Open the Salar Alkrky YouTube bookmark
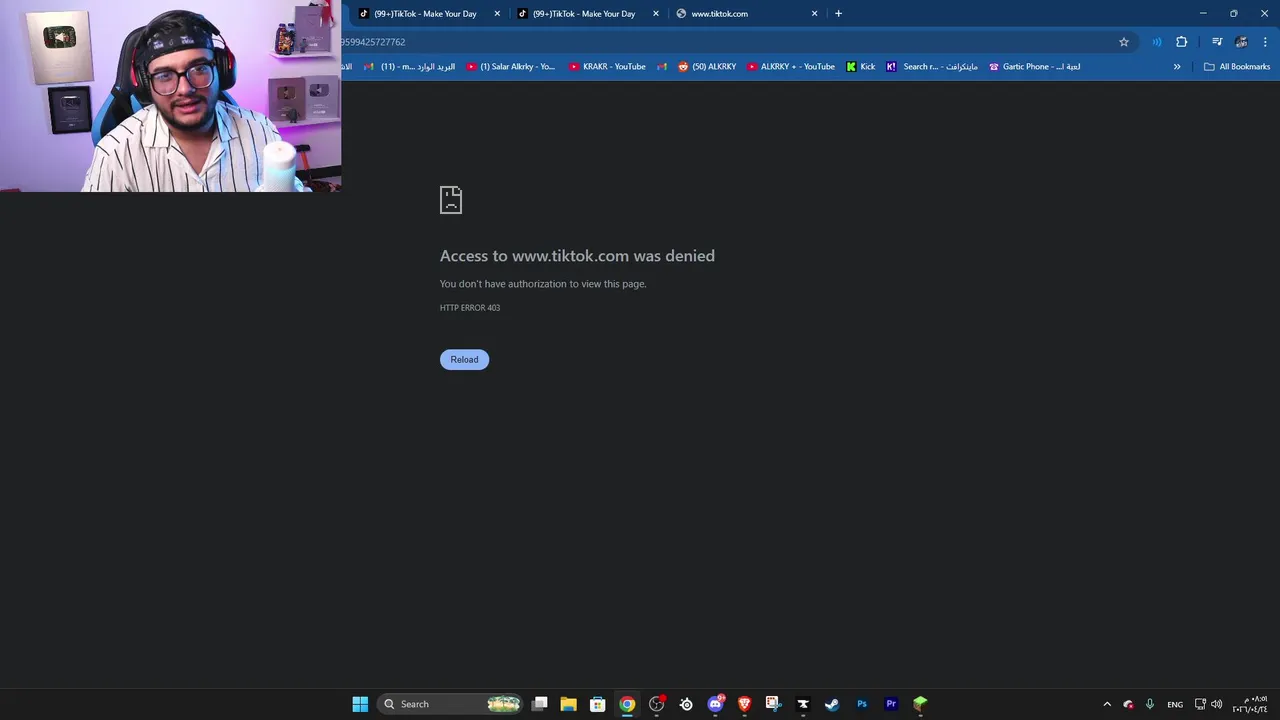This screenshot has height=720, width=1280. coord(511,67)
